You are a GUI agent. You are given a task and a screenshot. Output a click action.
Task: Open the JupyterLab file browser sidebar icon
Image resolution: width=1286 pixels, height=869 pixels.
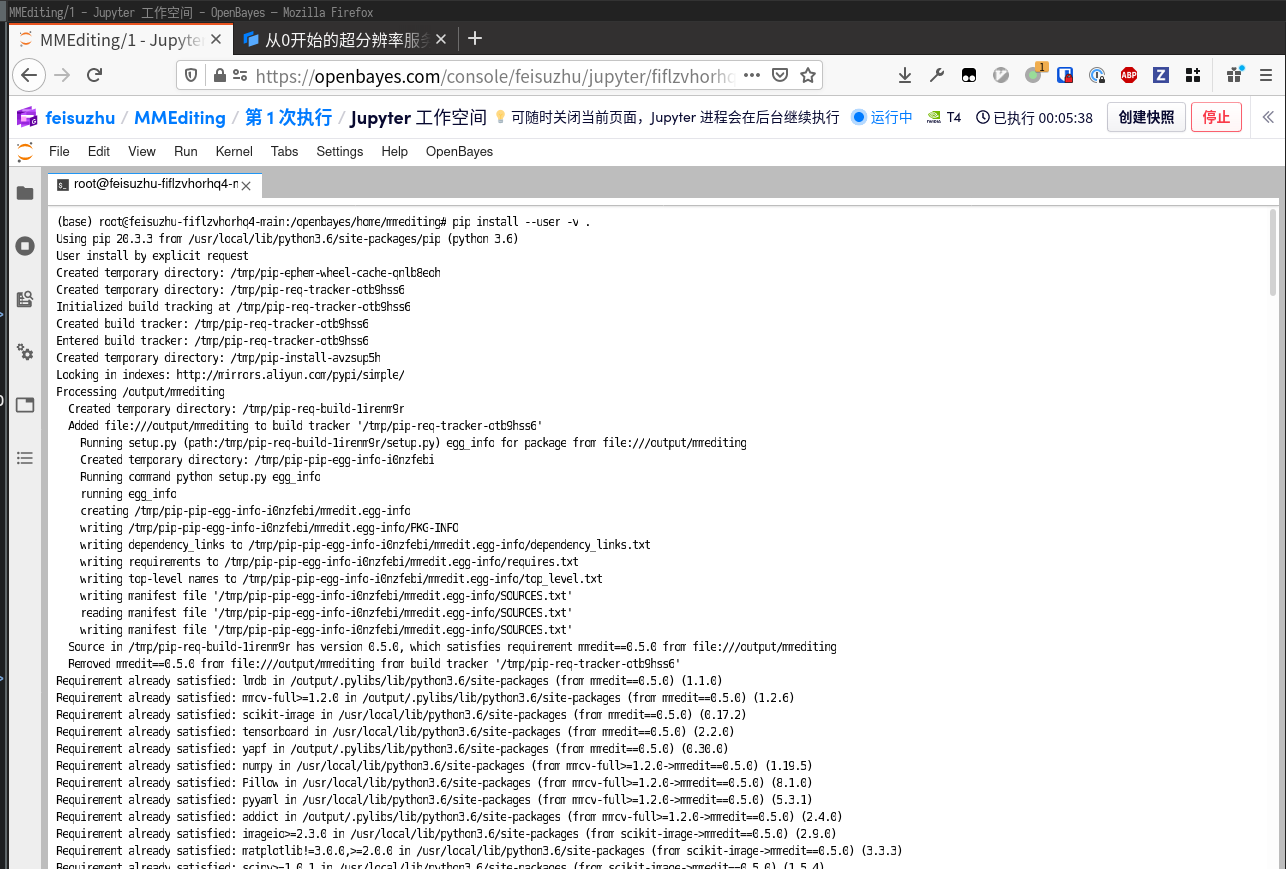(25, 193)
